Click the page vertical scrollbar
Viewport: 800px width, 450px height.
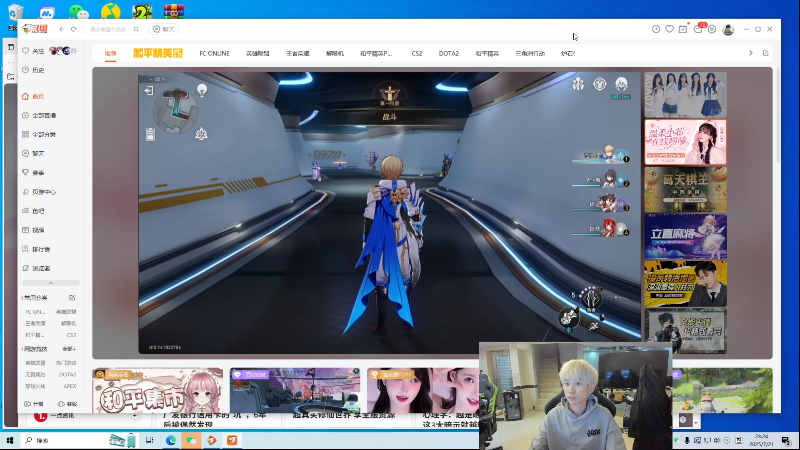click(x=778, y=116)
